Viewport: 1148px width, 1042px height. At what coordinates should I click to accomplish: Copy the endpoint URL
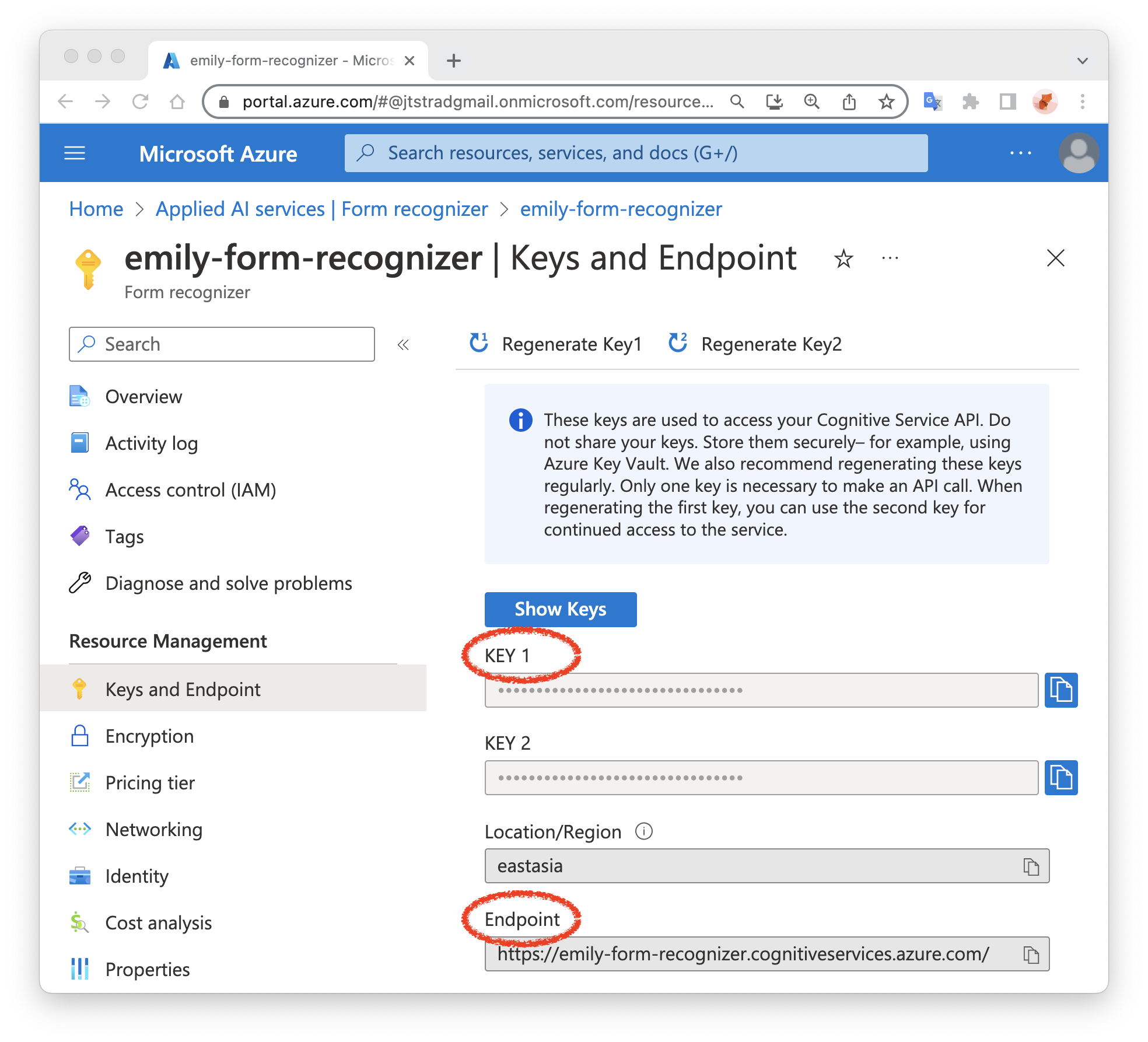[x=1031, y=955]
